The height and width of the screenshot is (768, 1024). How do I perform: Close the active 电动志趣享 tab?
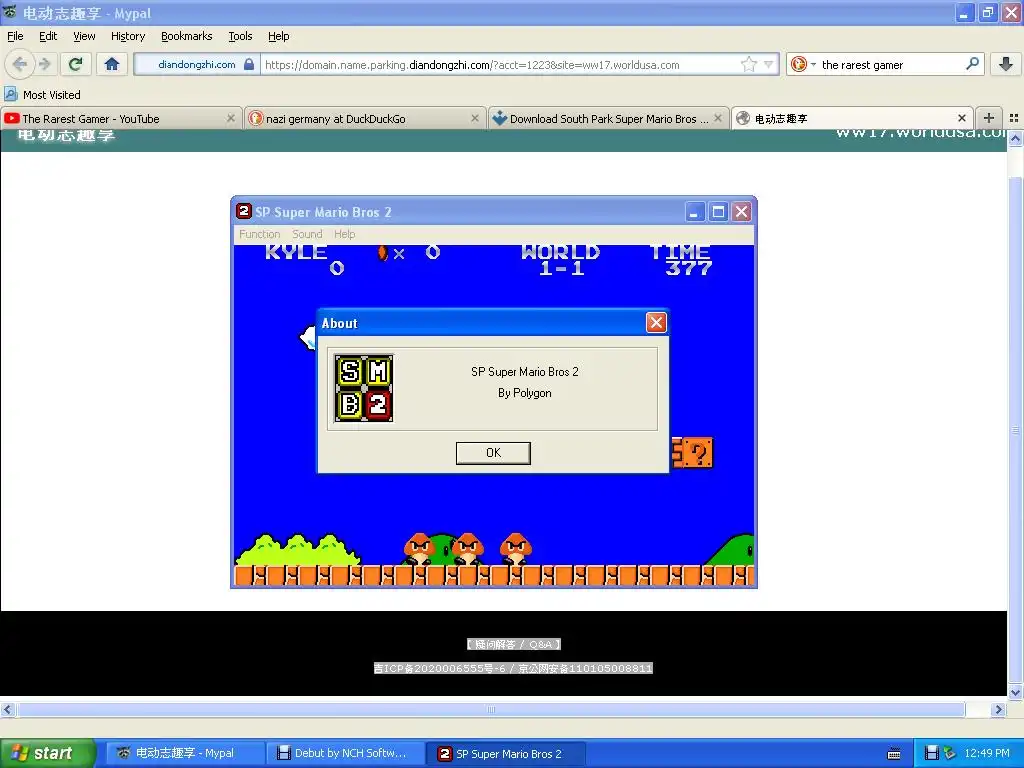(961, 118)
